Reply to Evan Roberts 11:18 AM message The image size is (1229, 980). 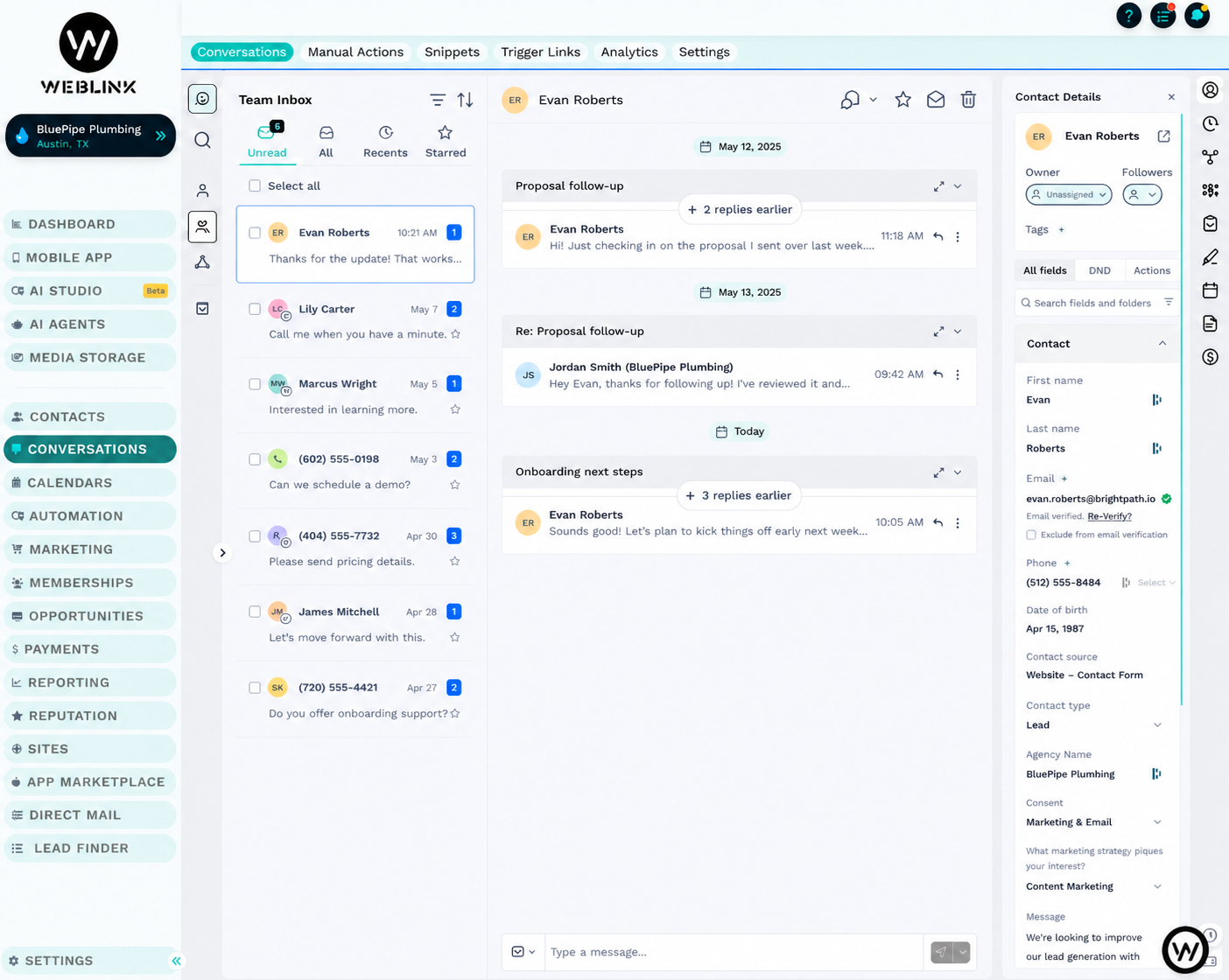(938, 236)
